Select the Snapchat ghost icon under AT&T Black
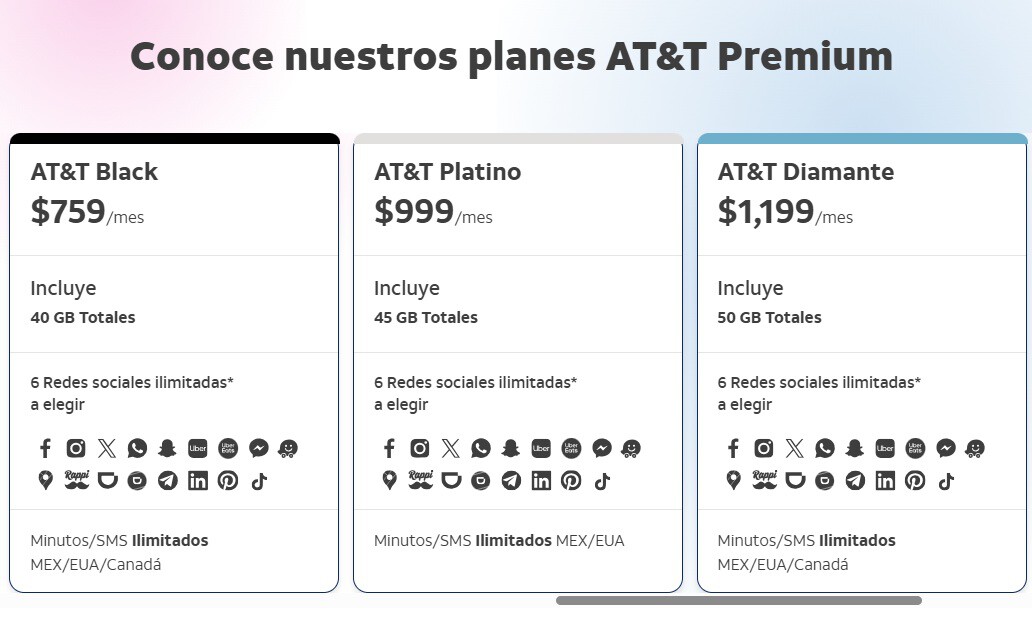This screenshot has height=641, width=1032. click(x=167, y=448)
